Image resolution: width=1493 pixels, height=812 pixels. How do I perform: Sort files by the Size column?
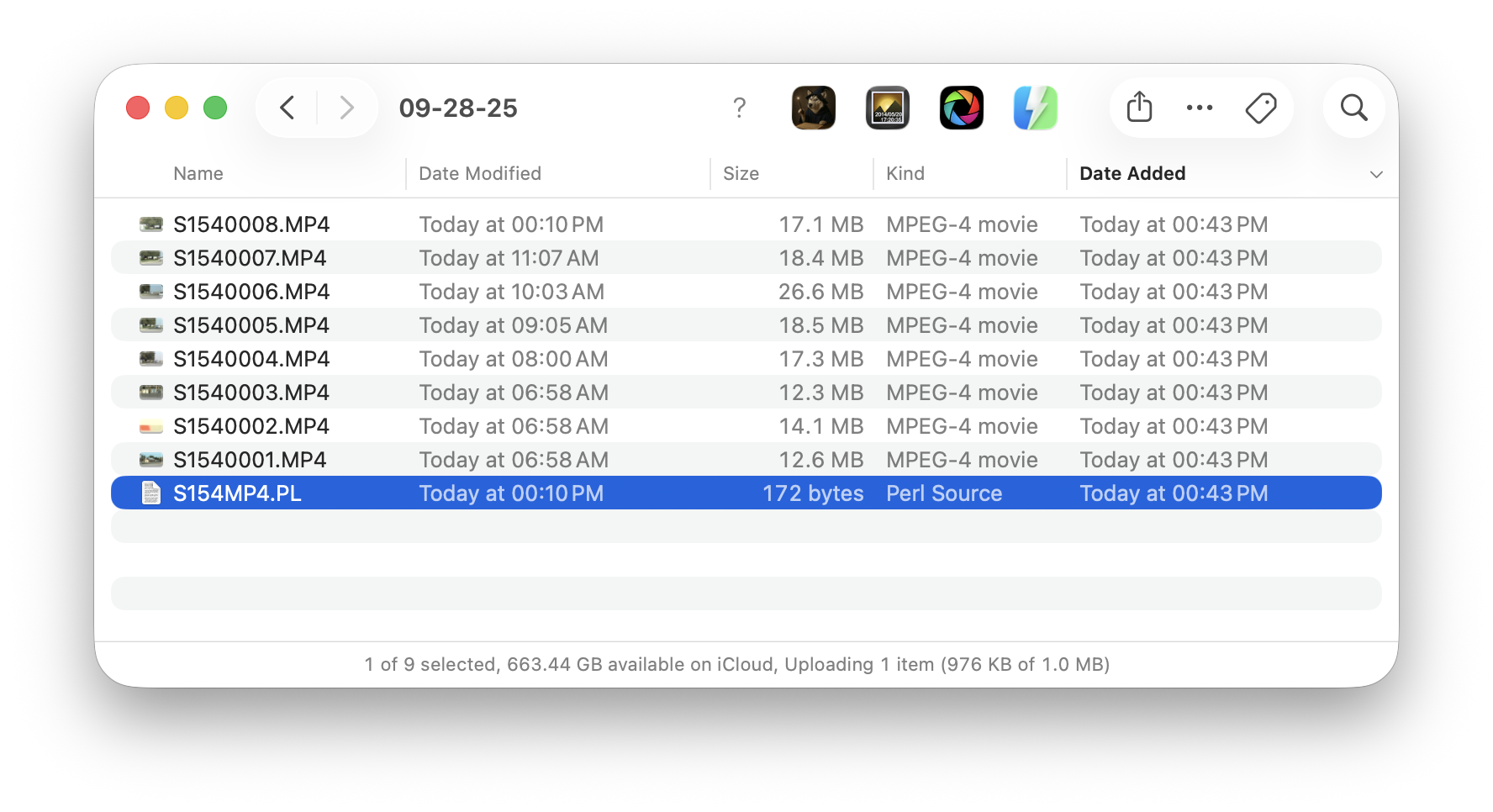tap(741, 174)
